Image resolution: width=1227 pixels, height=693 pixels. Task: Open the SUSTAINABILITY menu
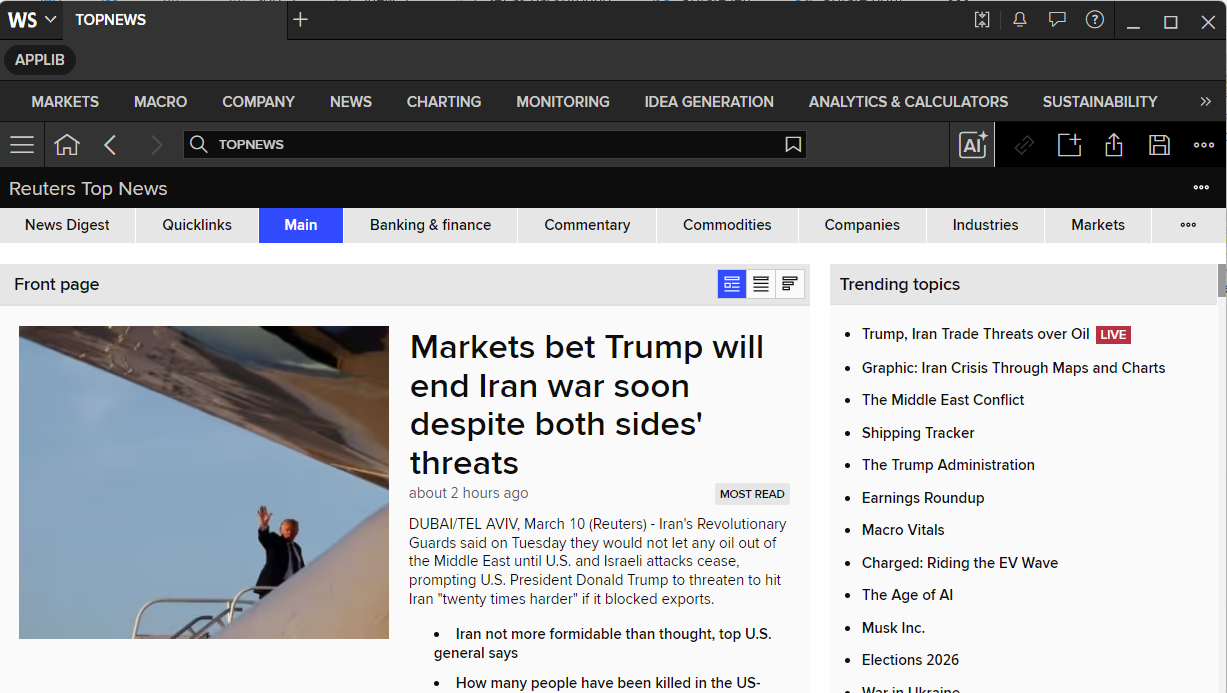coord(1100,102)
